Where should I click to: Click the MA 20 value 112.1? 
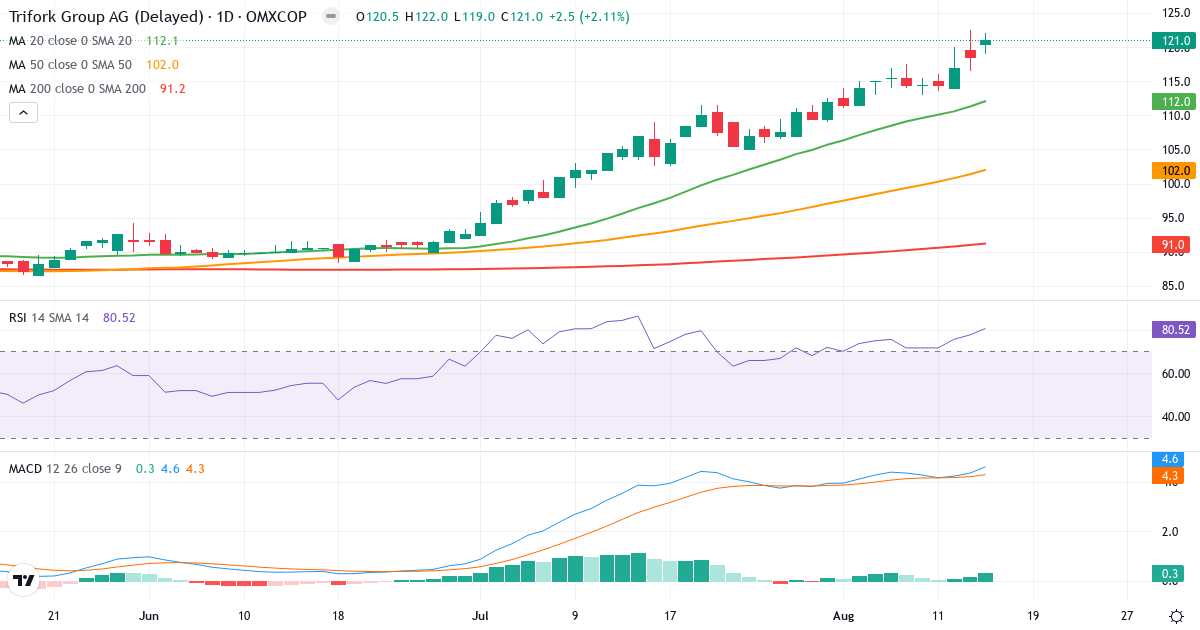click(162, 40)
